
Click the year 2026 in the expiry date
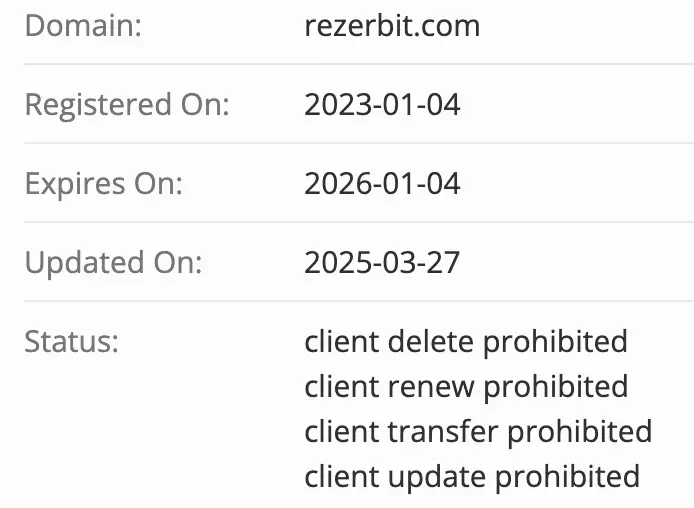coord(332,184)
